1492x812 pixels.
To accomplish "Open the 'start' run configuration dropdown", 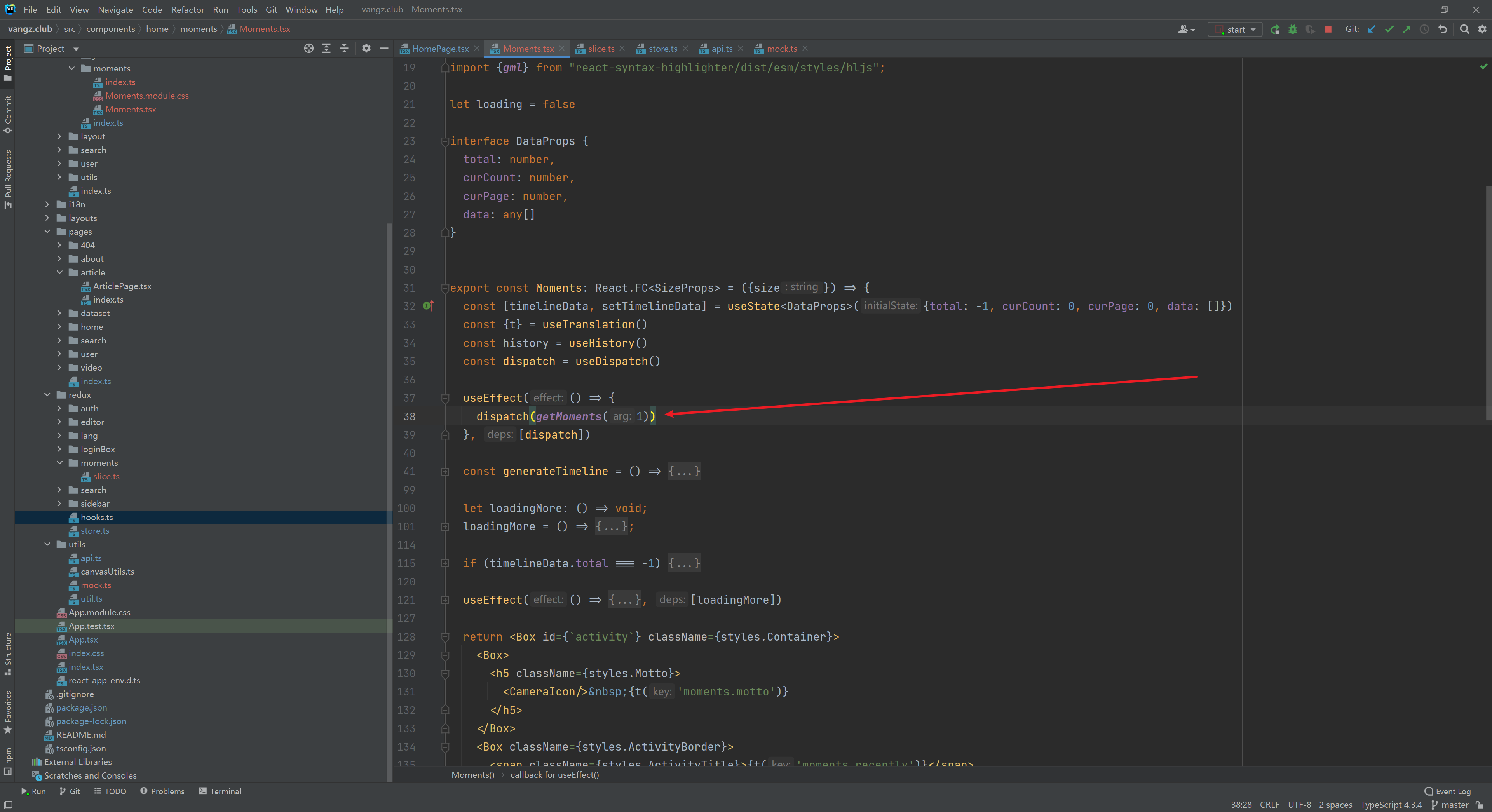I will [x=1234, y=29].
